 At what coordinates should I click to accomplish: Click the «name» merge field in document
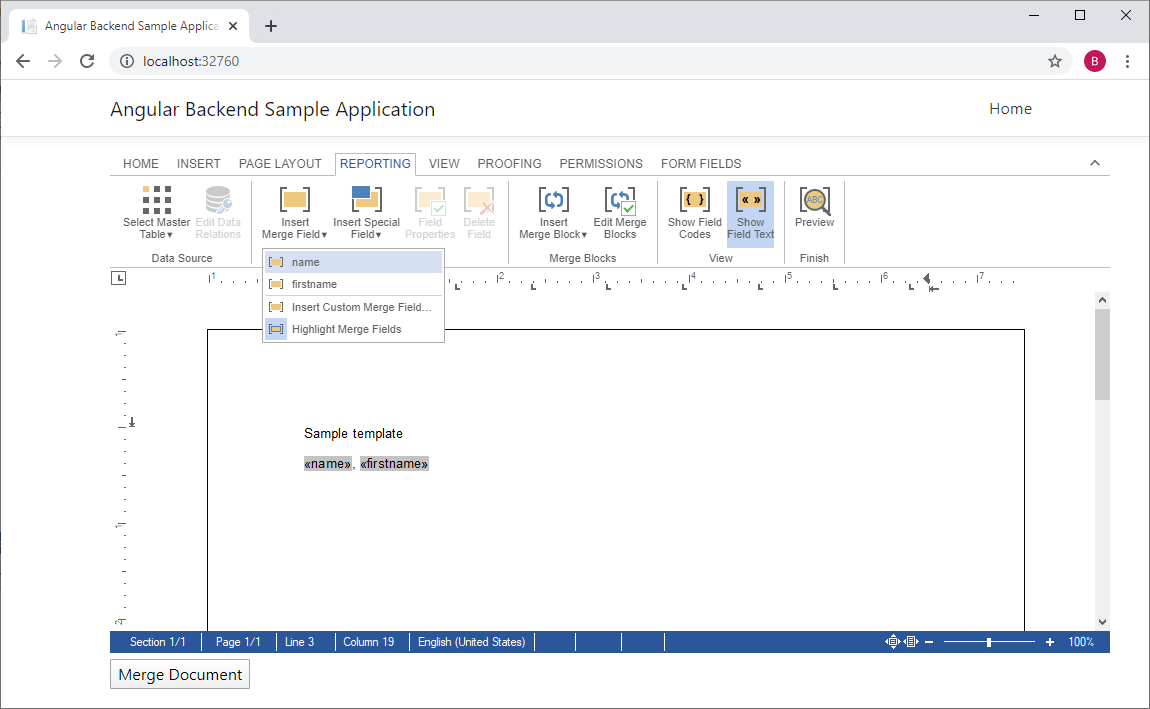coord(328,463)
